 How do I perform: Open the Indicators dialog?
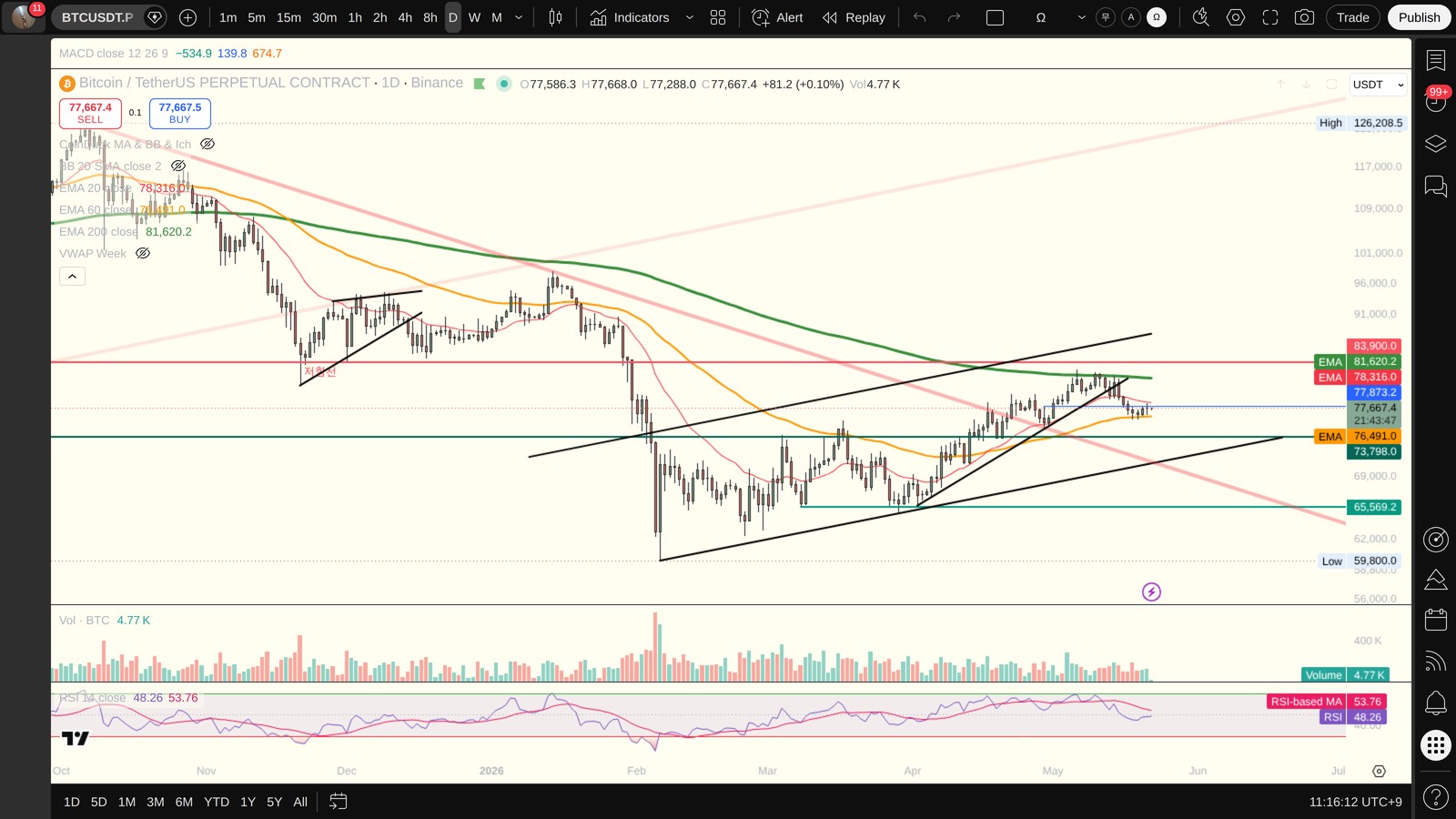[629, 17]
